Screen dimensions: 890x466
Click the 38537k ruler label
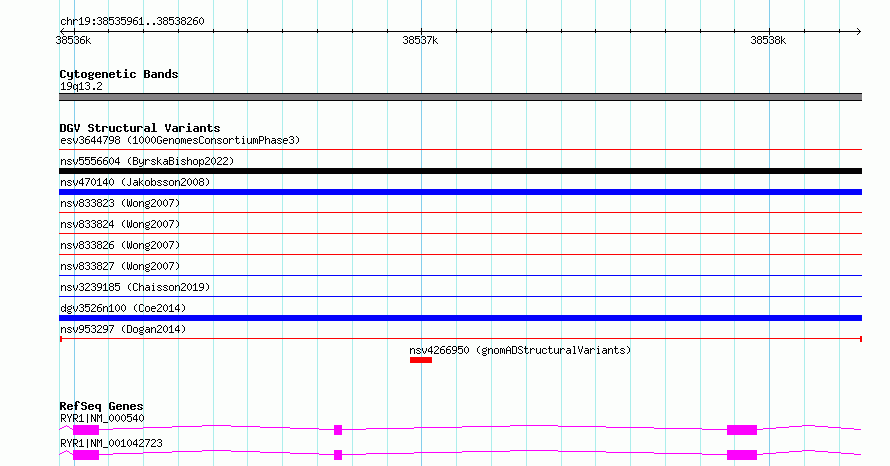pos(420,40)
